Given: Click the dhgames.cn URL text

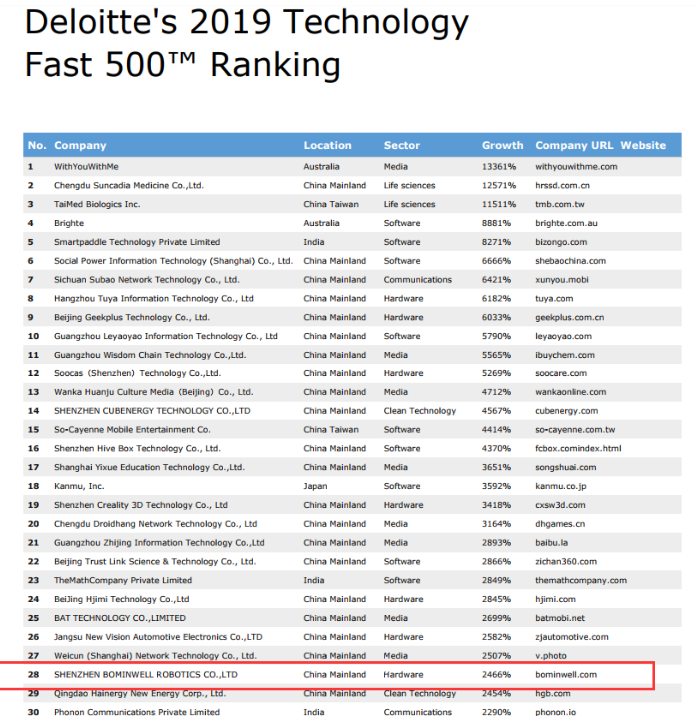Looking at the screenshot, I should click(x=560, y=524).
